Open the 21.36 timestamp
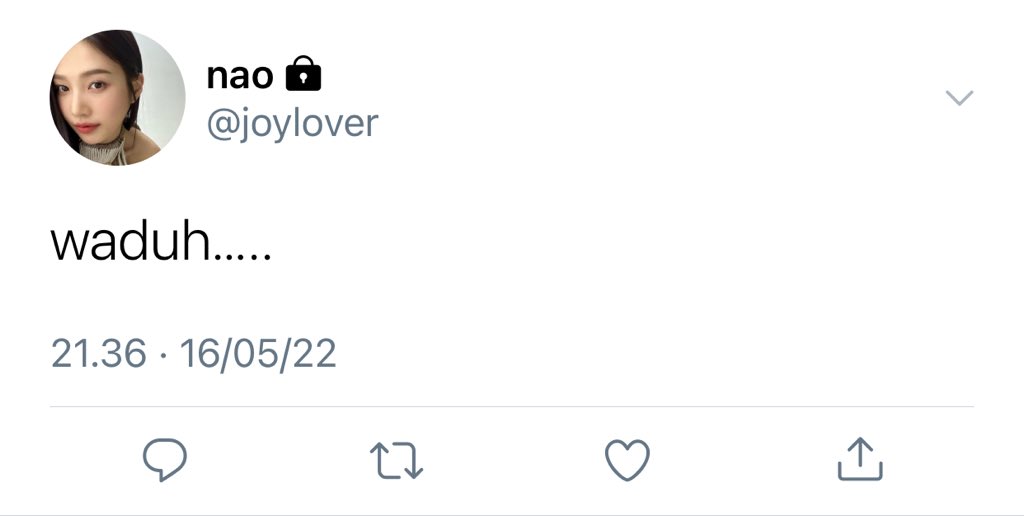 (99, 353)
